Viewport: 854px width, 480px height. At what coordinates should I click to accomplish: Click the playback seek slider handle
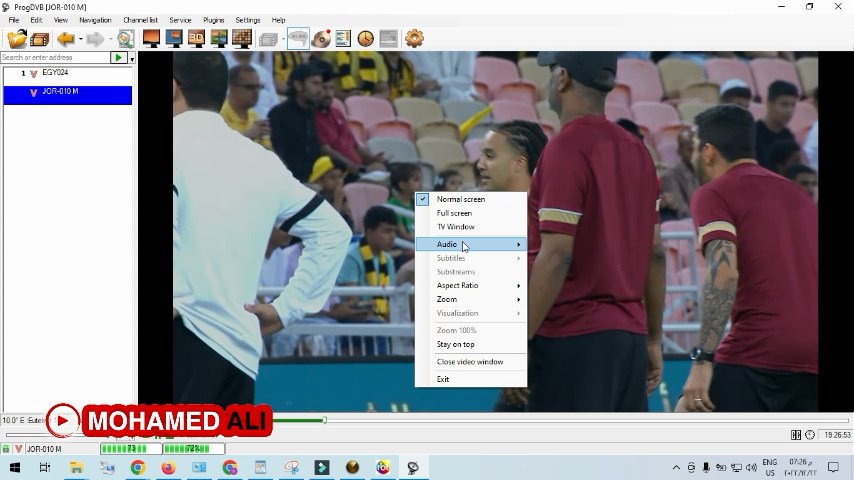(x=324, y=420)
